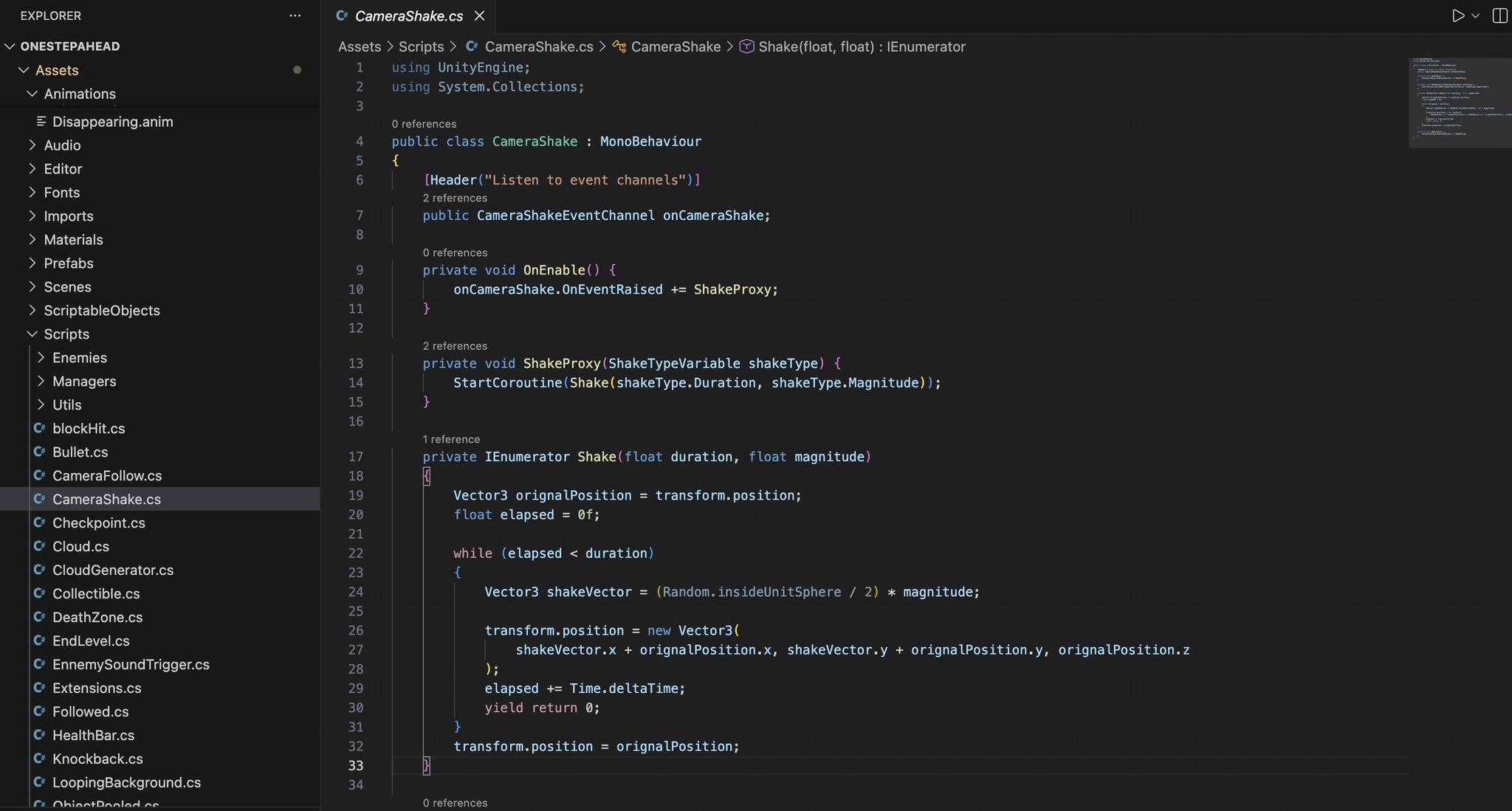Open CameraFollow.cs in the explorer

106,475
